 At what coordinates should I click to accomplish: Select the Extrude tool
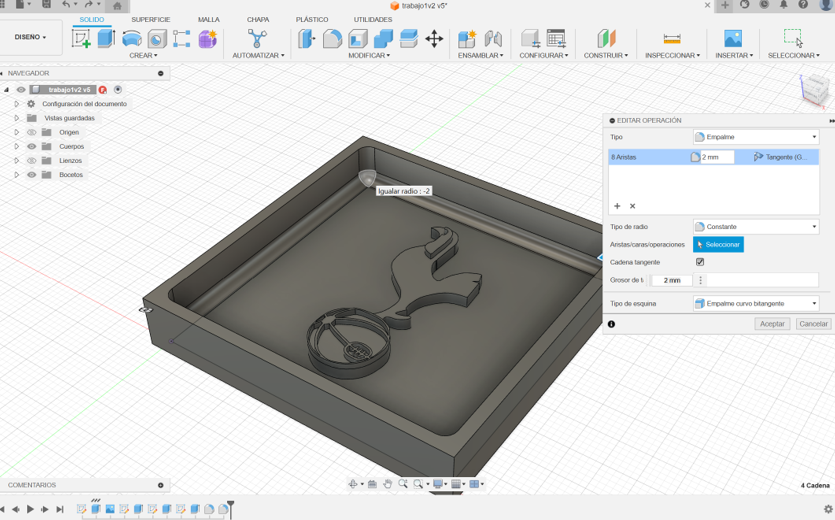tap(107, 39)
